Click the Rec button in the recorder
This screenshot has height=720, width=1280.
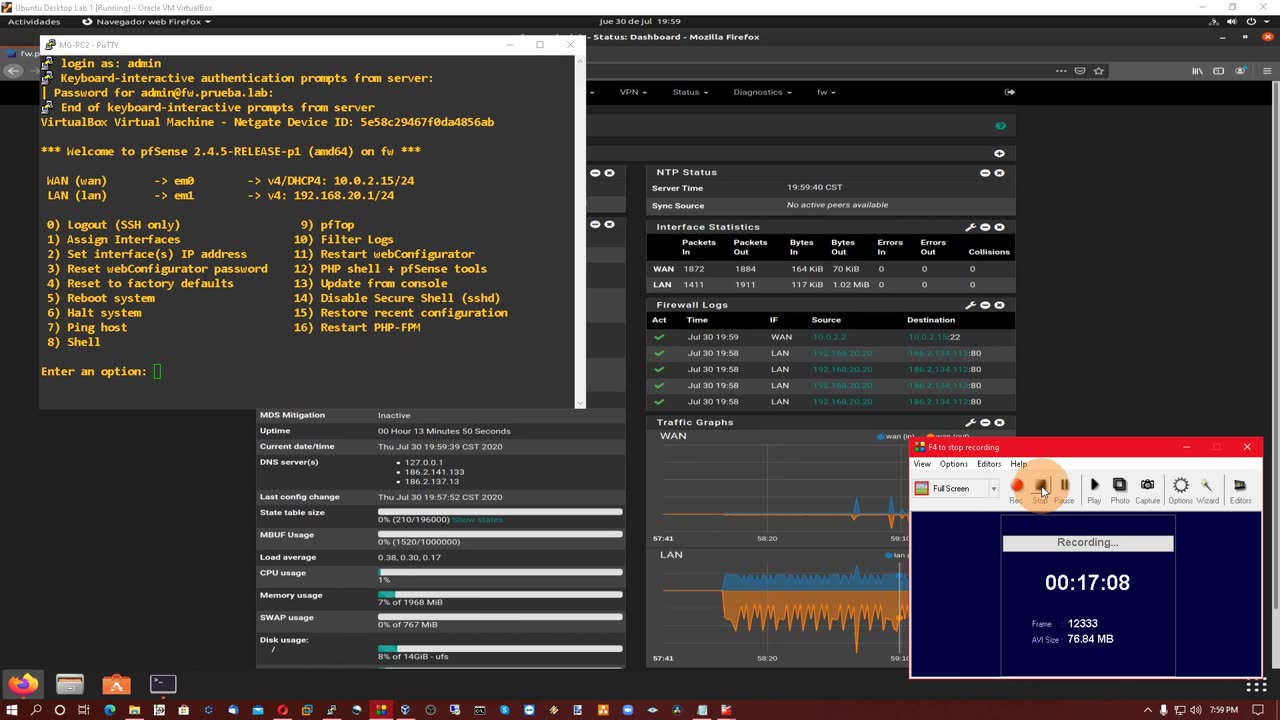pyautogui.click(x=1017, y=489)
